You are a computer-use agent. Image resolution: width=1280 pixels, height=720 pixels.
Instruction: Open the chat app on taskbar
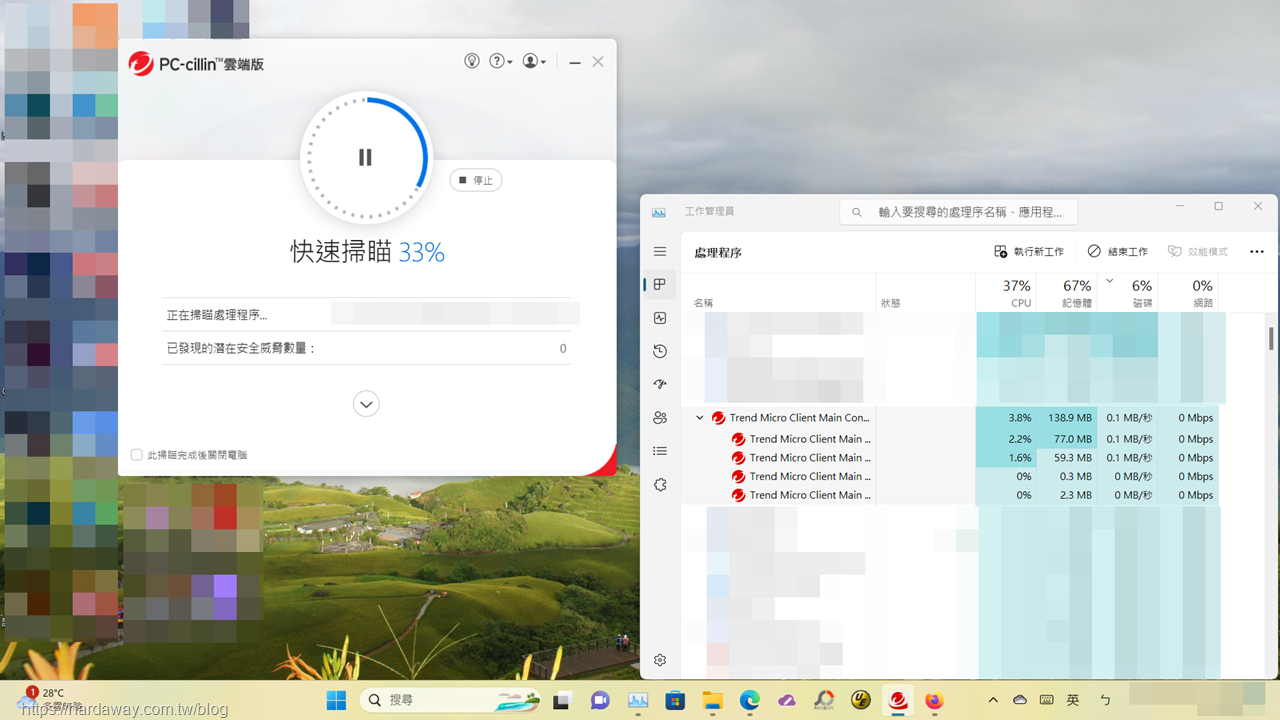600,700
